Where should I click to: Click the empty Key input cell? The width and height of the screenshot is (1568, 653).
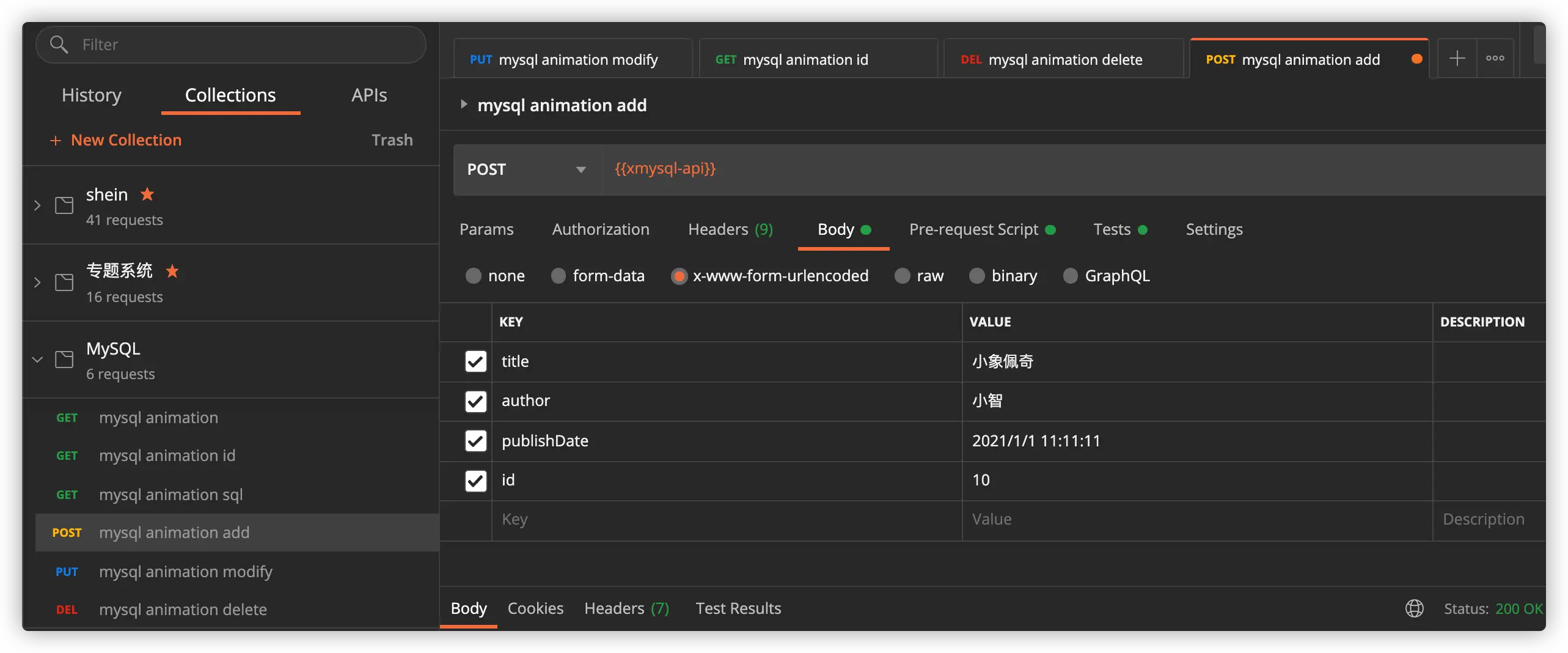[727, 520]
